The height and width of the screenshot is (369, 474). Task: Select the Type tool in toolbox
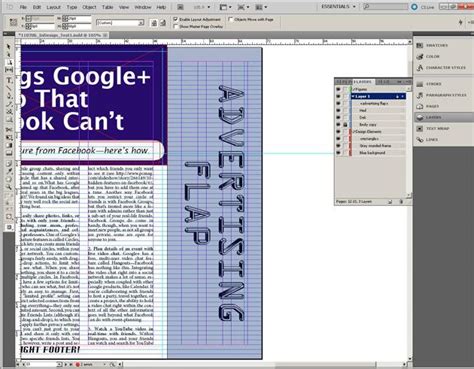click(9, 80)
